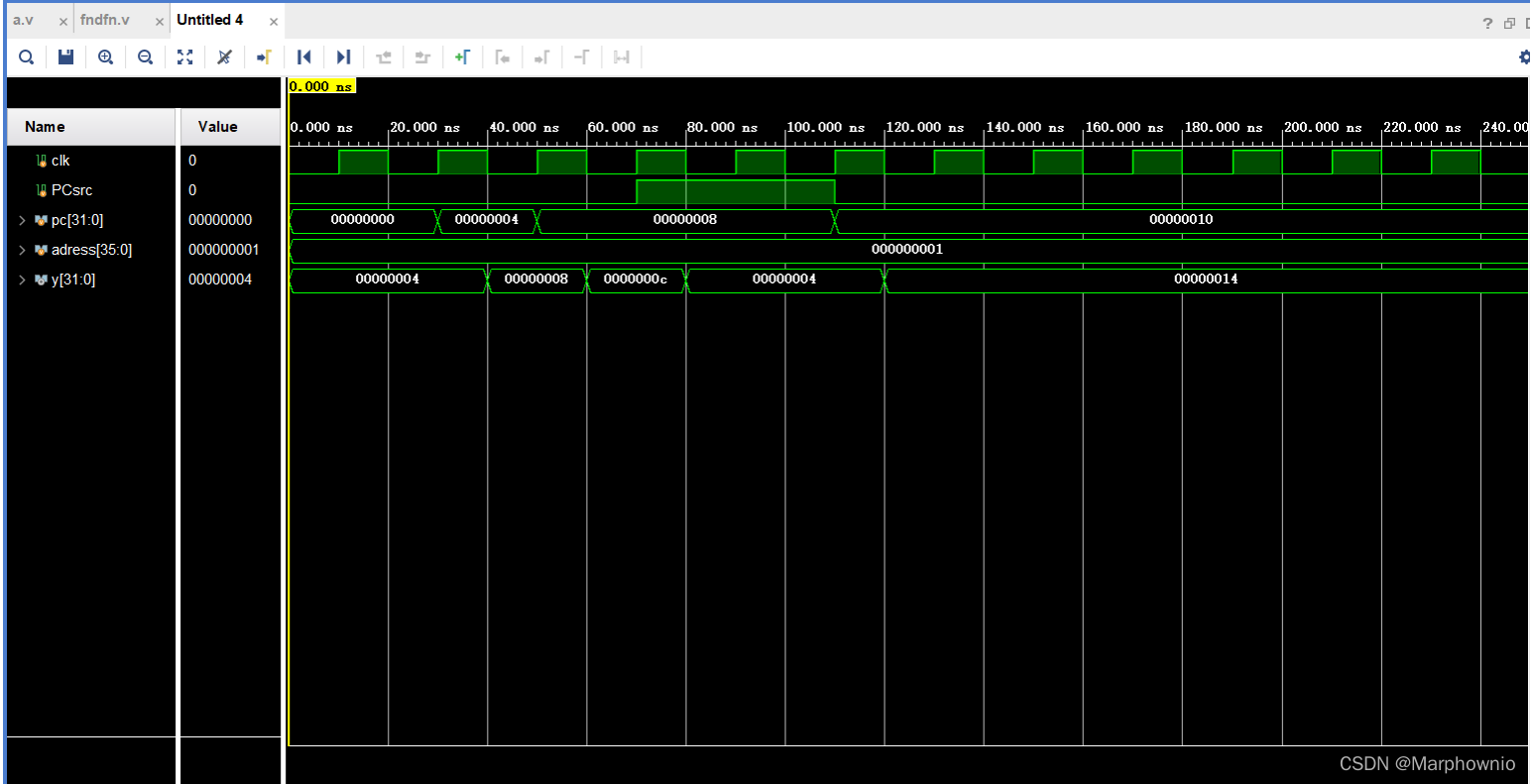Float the waveform window
The height and width of the screenshot is (784, 1531).
(x=1510, y=23)
